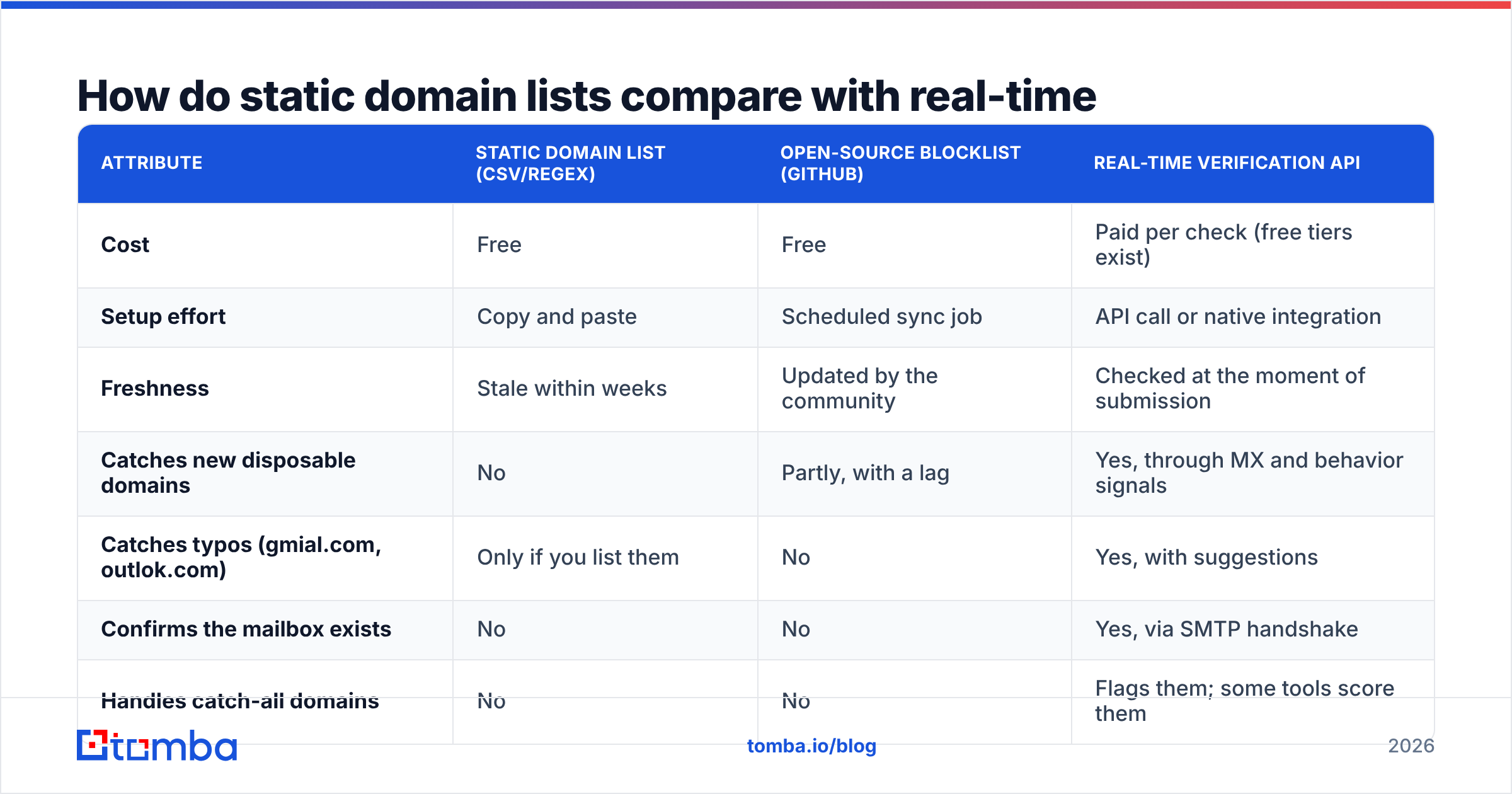Click the Setup effort row label
The width and height of the screenshot is (1512, 794).
pyautogui.click(x=163, y=316)
